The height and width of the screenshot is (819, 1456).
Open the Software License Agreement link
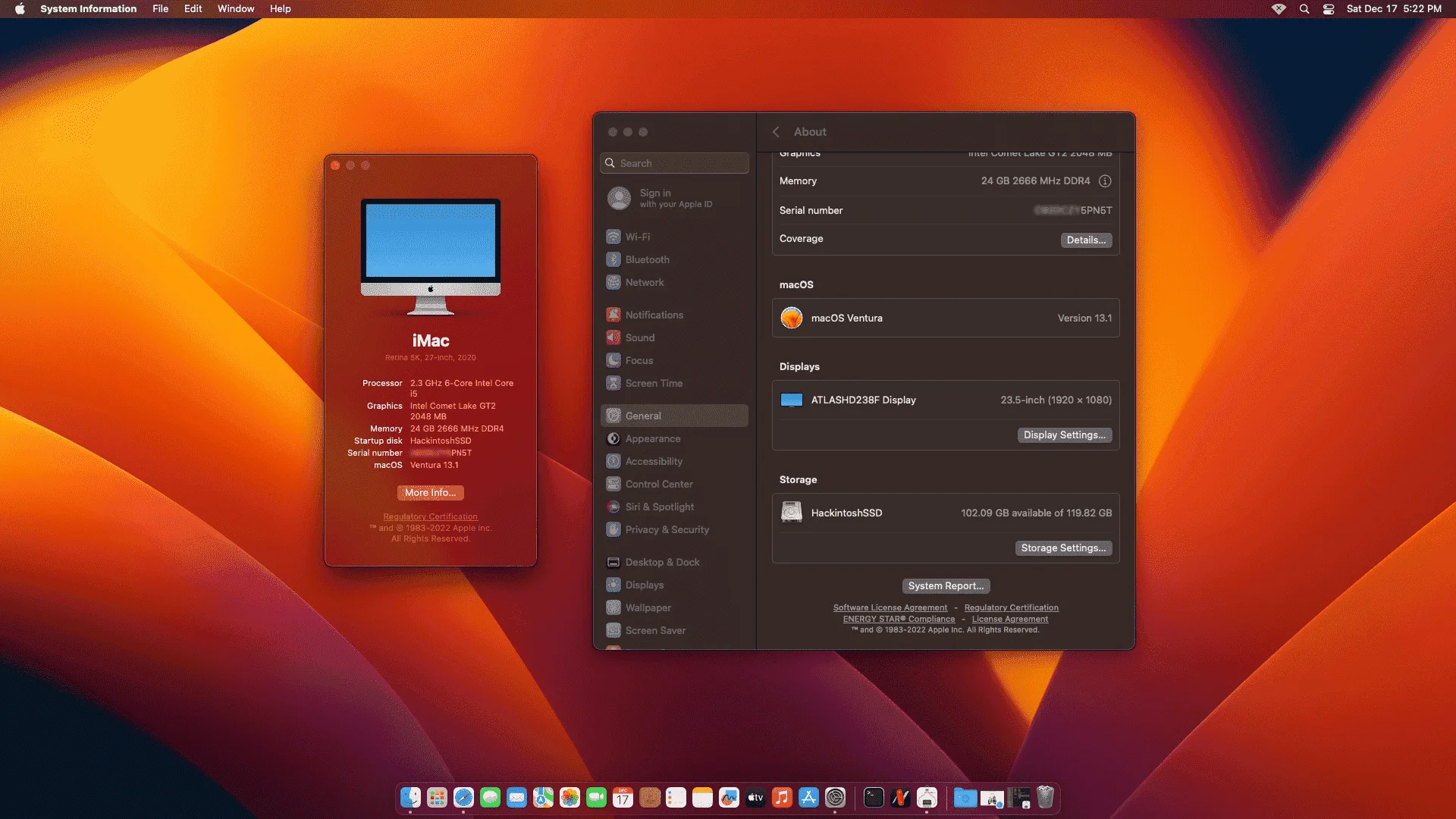pos(890,608)
